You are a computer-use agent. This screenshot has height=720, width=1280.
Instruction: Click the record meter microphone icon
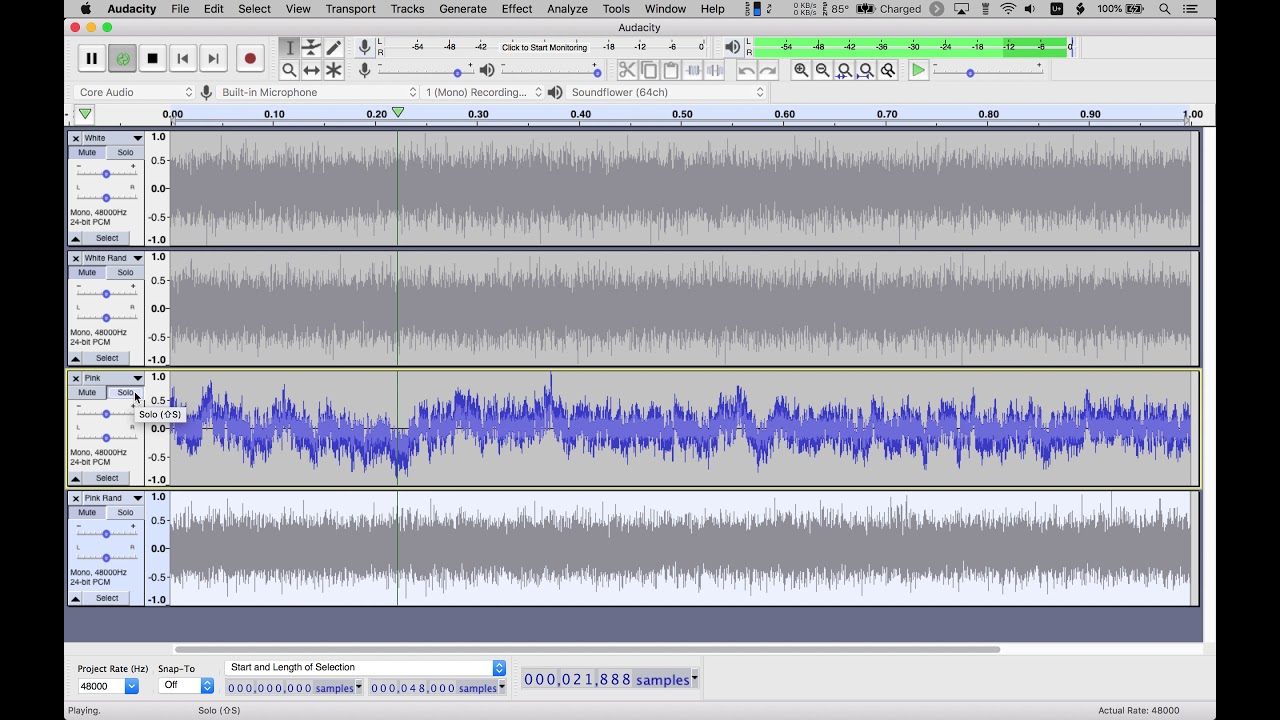point(365,47)
